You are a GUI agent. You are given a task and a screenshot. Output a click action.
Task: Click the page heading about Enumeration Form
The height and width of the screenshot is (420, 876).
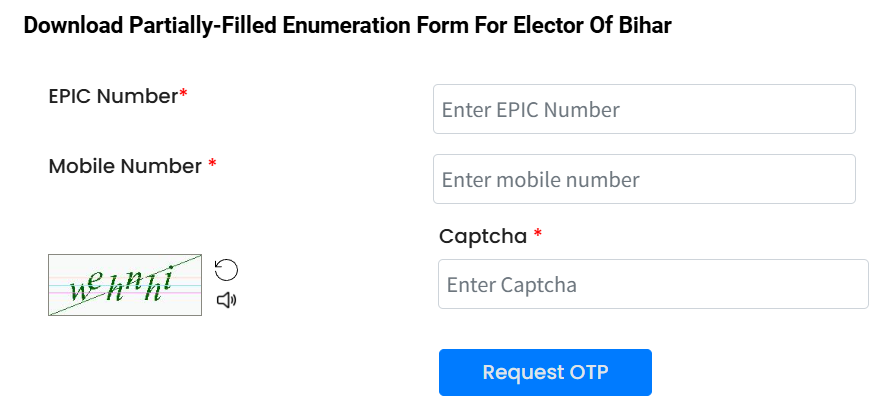tap(347, 26)
